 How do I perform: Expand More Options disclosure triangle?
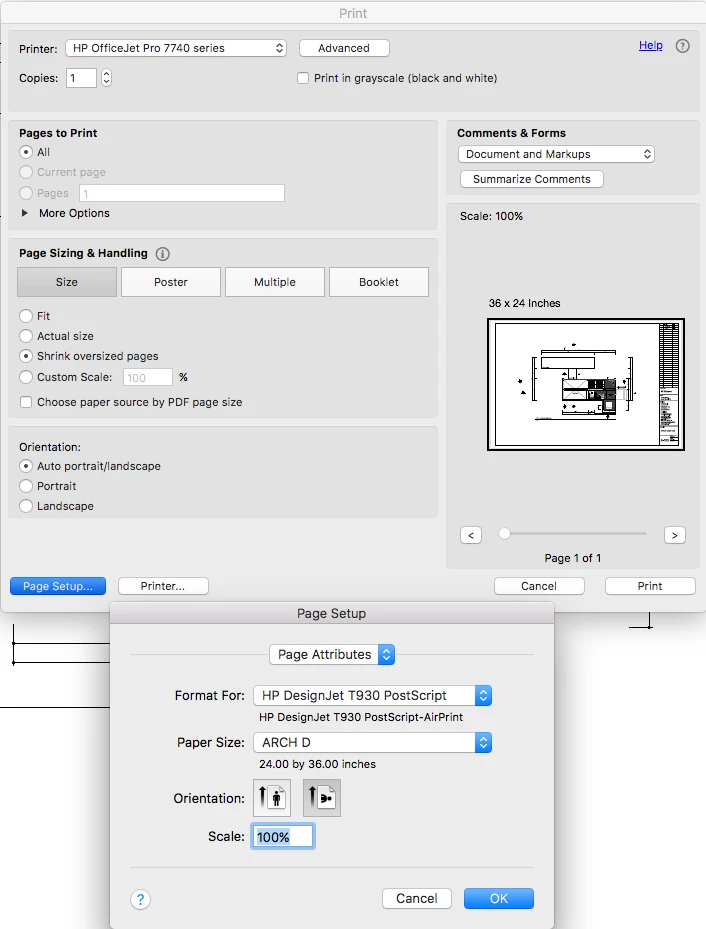point(25,213)
